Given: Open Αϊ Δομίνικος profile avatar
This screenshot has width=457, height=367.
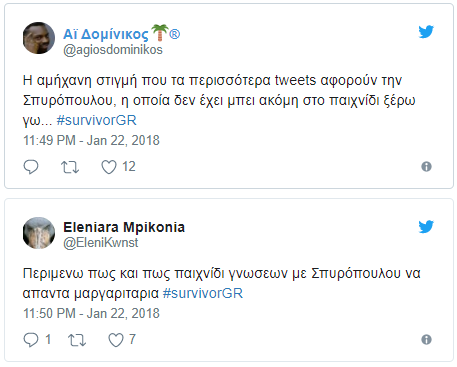Looking at the screenshot, I should (x=39, y=38).
